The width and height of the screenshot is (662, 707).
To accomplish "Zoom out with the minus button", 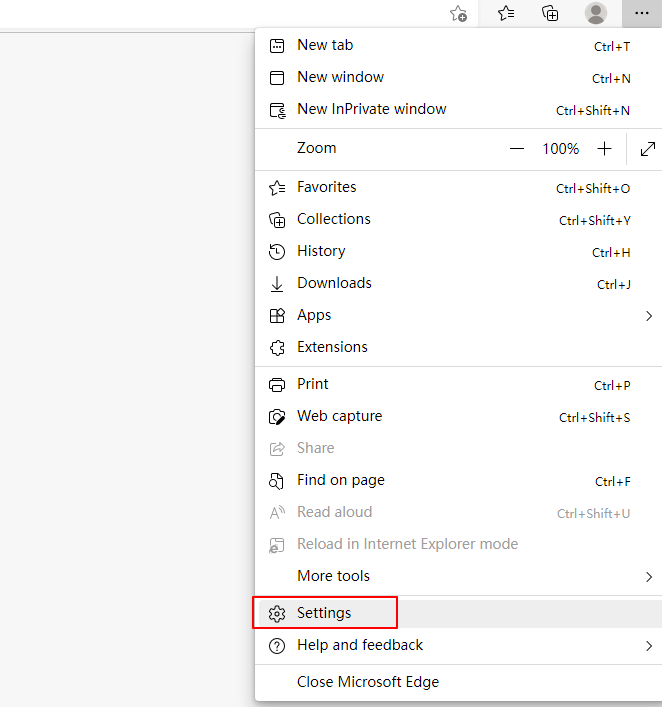I will (x=517, y=148).
